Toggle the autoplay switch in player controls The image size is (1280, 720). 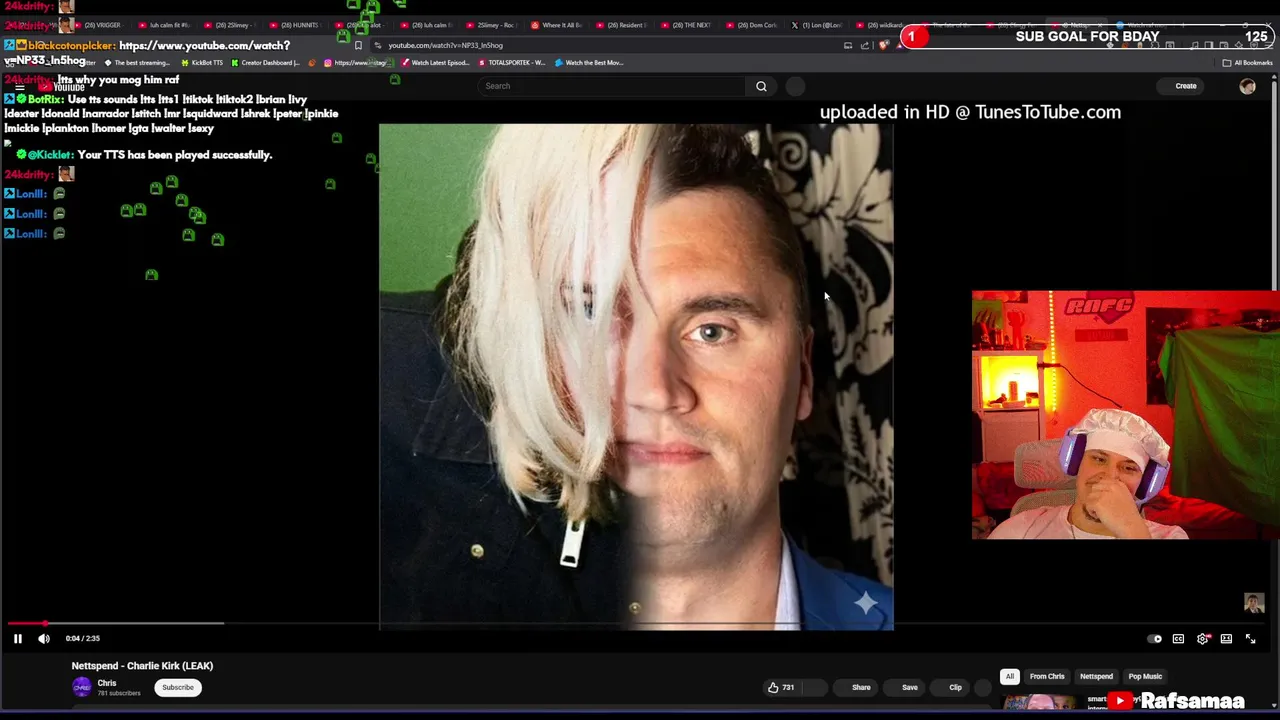[x=1155, y=639]
